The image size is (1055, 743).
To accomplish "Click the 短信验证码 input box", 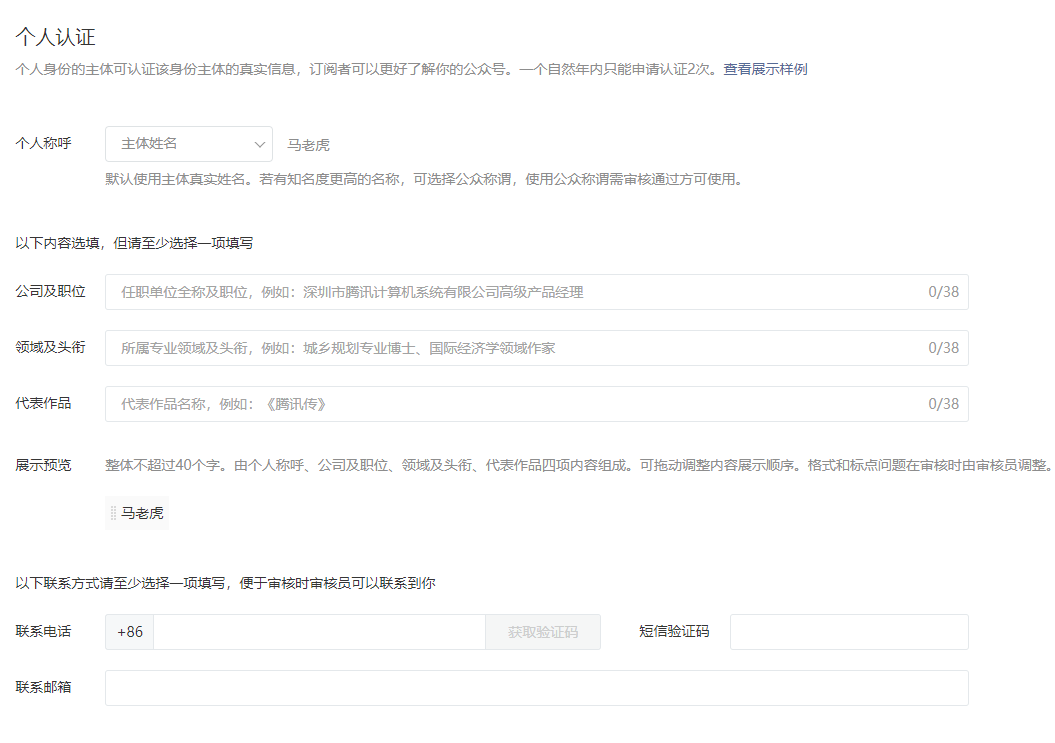I will (x=848, y=632).
